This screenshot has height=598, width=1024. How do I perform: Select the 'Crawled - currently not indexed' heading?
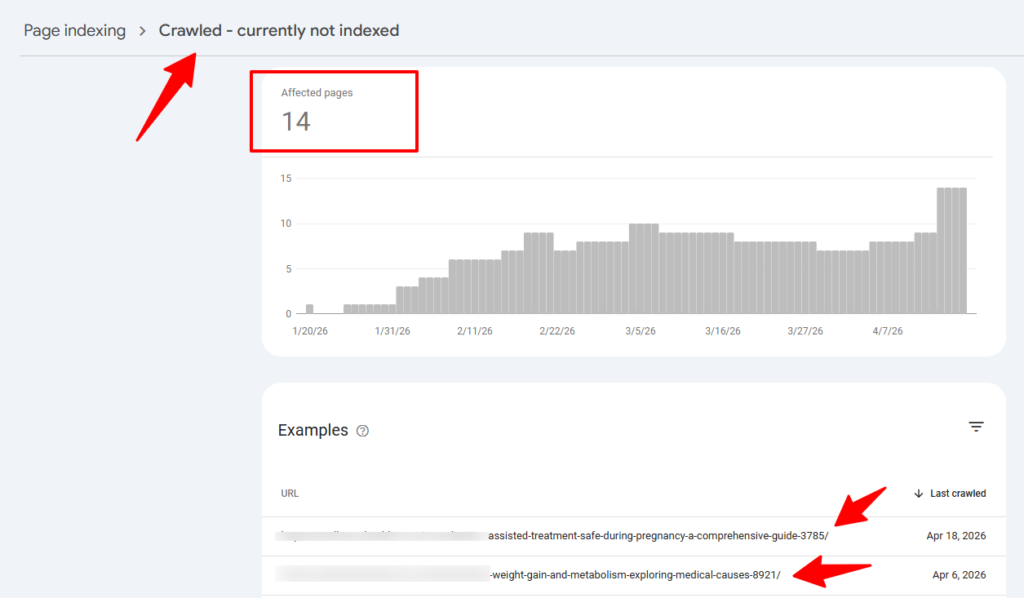coord(279,31)
